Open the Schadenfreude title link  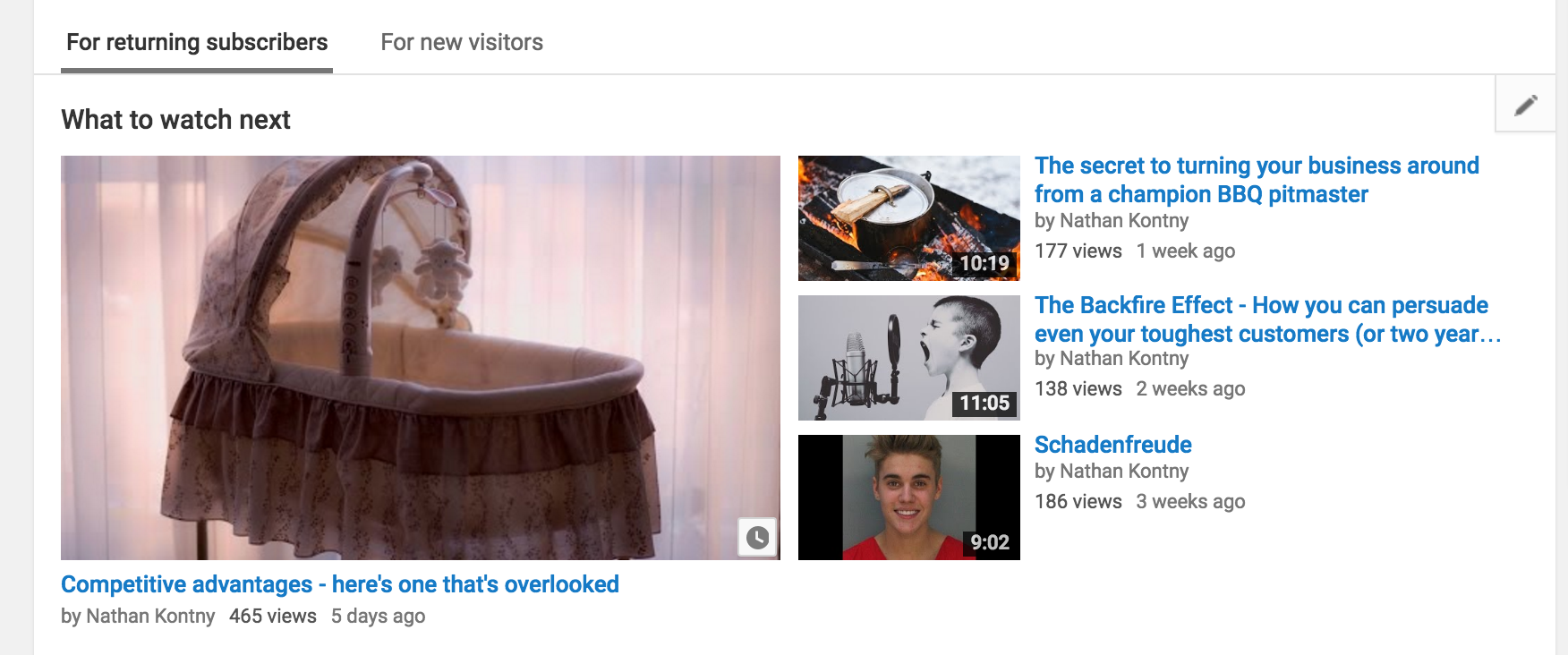(1113, 445)
